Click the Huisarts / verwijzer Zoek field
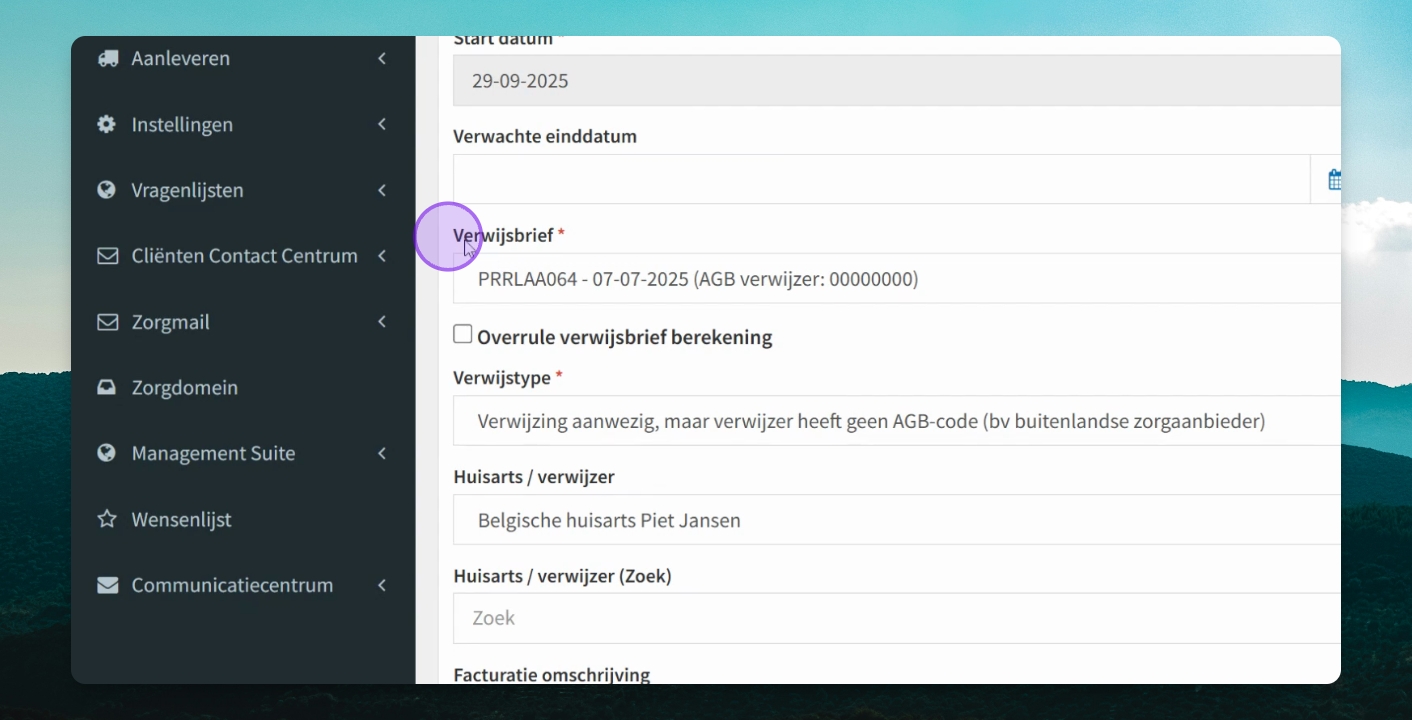 pos(897,618)
